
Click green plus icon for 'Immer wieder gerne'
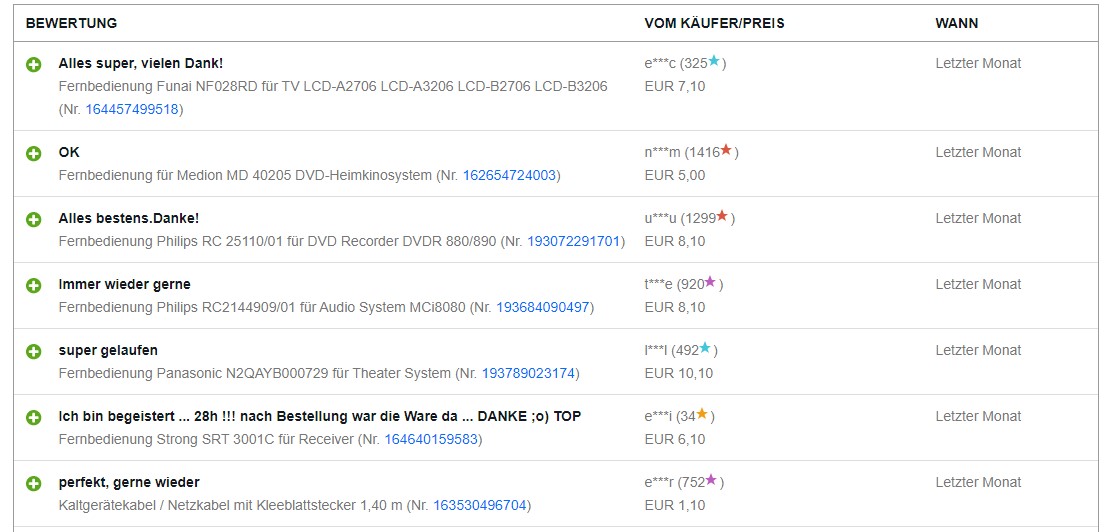coord(34,286)
